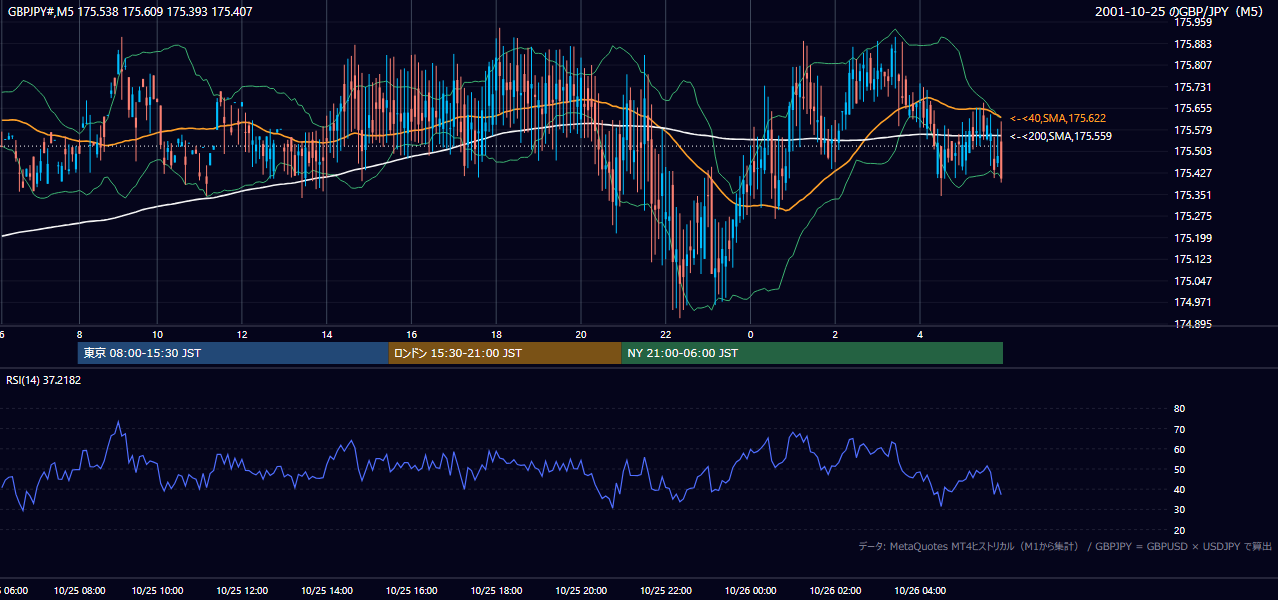Image resolution: width=1278 pixels, height=600 pixels.
Task: Click hour marker 0 under price chart
Action: click(750, 334)
